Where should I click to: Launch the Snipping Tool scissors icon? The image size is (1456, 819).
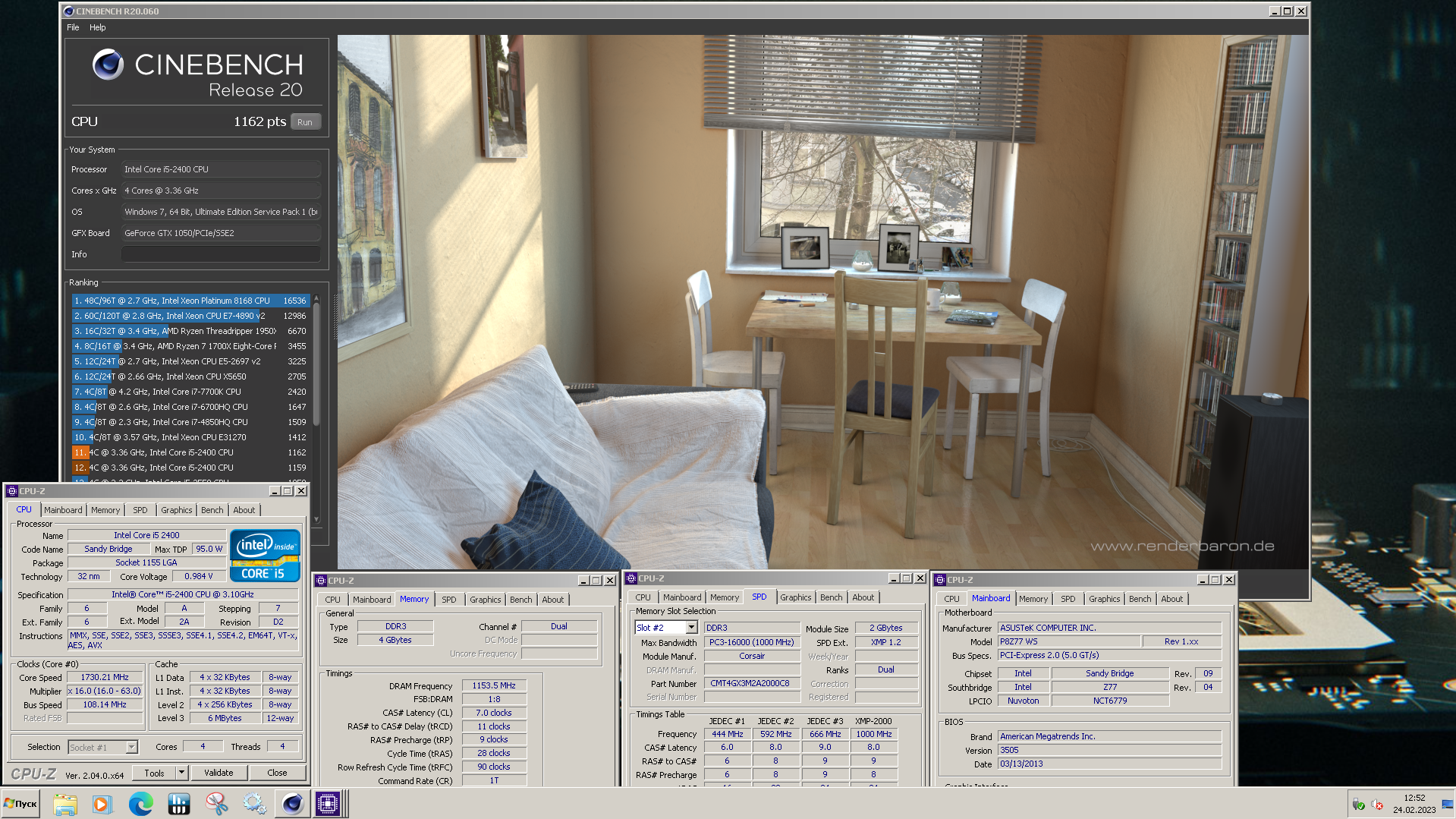pyautogui.click(x=216, y=804)
